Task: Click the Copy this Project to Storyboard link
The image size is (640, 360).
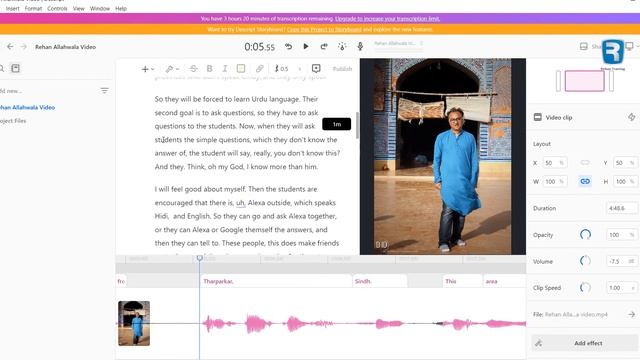Action: (x=324, y=29)
